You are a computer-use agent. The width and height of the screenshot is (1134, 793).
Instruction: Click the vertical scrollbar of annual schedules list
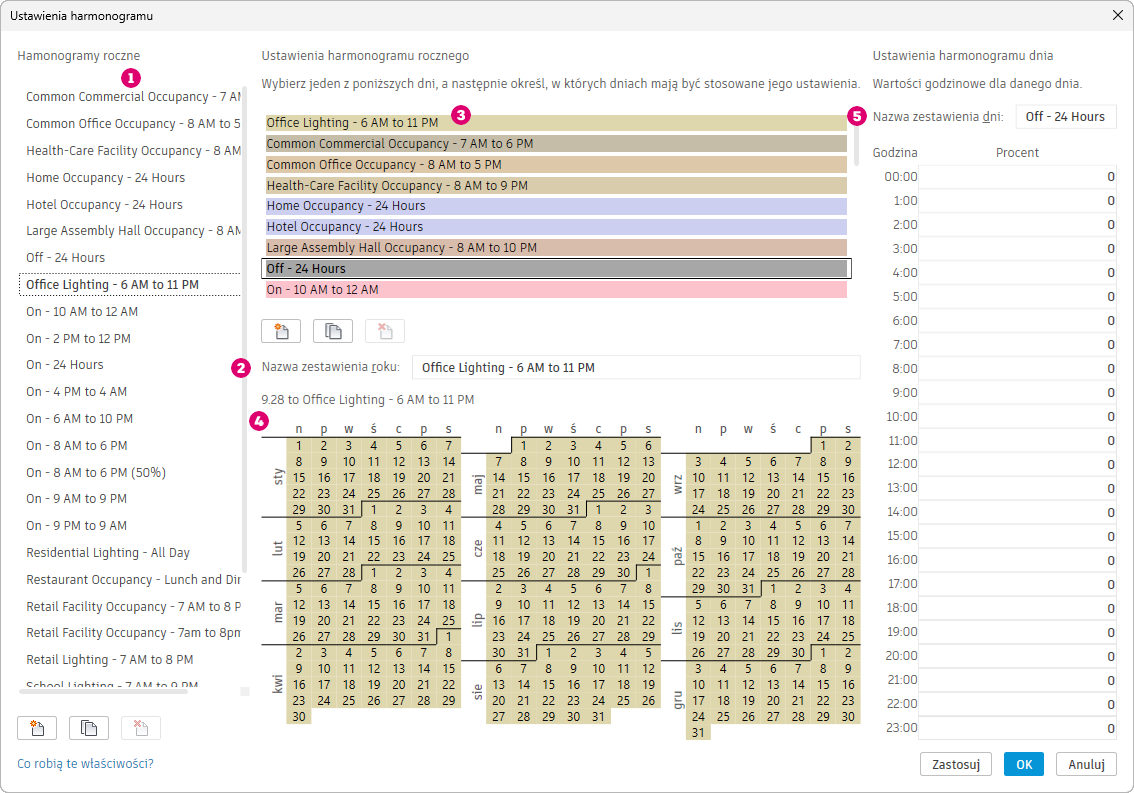tap(244, 329)
